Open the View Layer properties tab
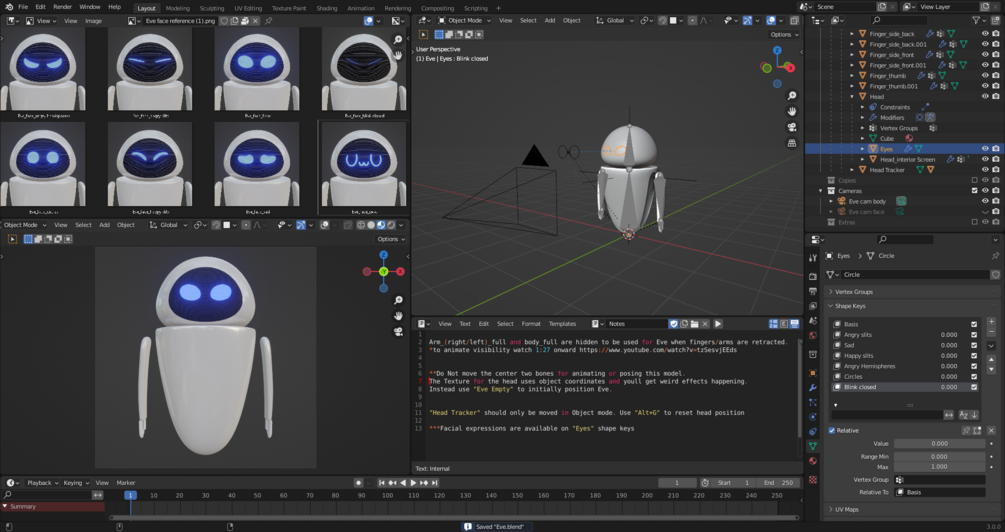 click(x=813, y=306)
